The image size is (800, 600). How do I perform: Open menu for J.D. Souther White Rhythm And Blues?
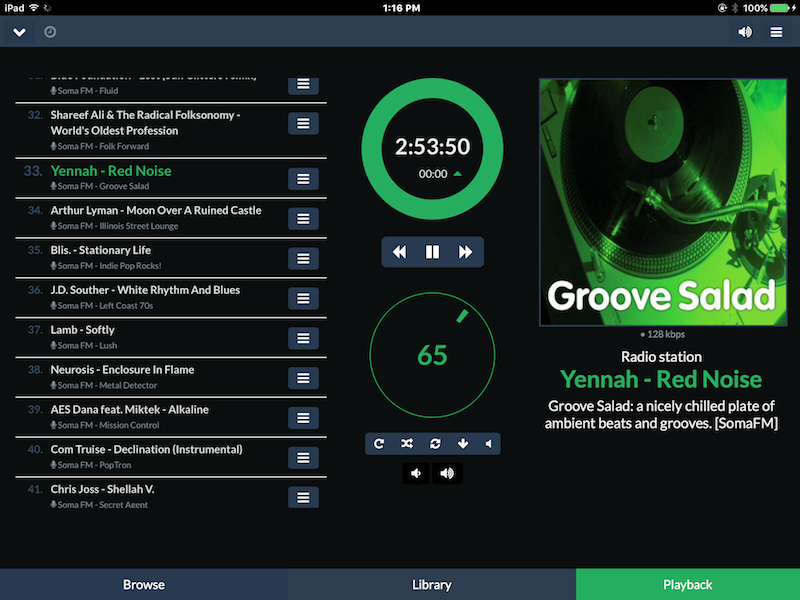pyautogui.click(x=303, y=298)
